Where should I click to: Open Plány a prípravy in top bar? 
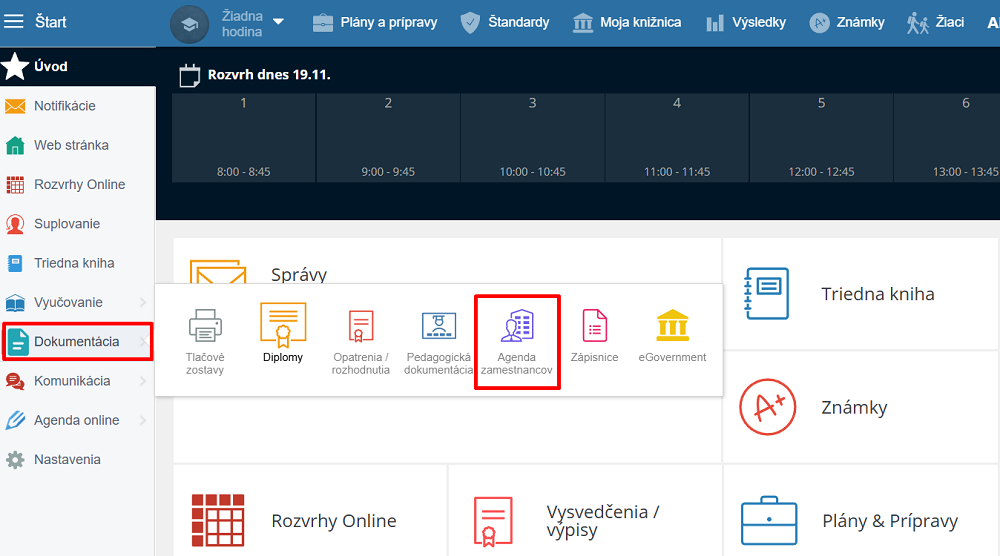pos(375,22)
